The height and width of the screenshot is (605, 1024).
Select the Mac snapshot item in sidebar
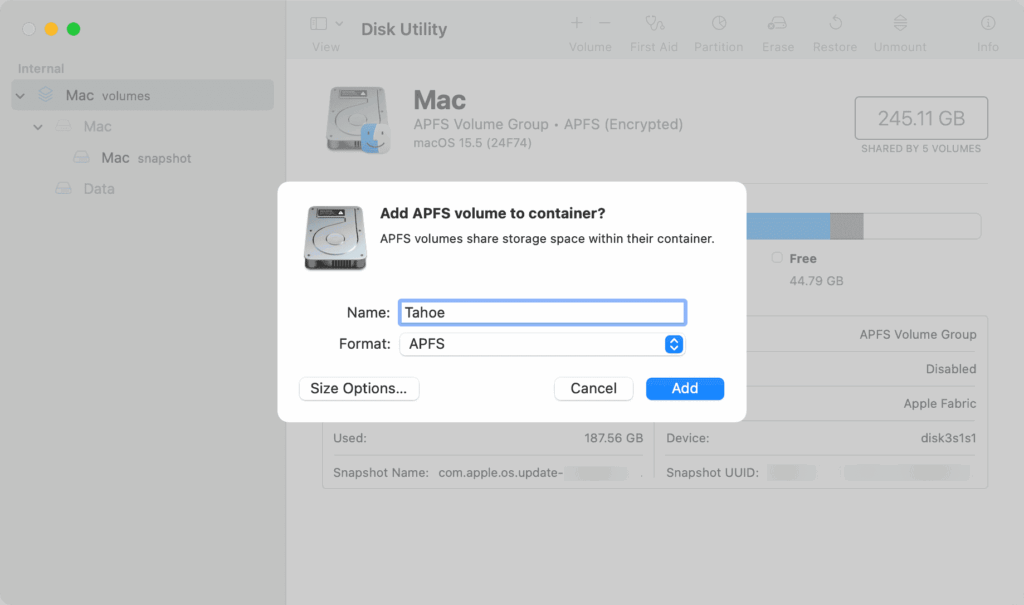[146, 158]
